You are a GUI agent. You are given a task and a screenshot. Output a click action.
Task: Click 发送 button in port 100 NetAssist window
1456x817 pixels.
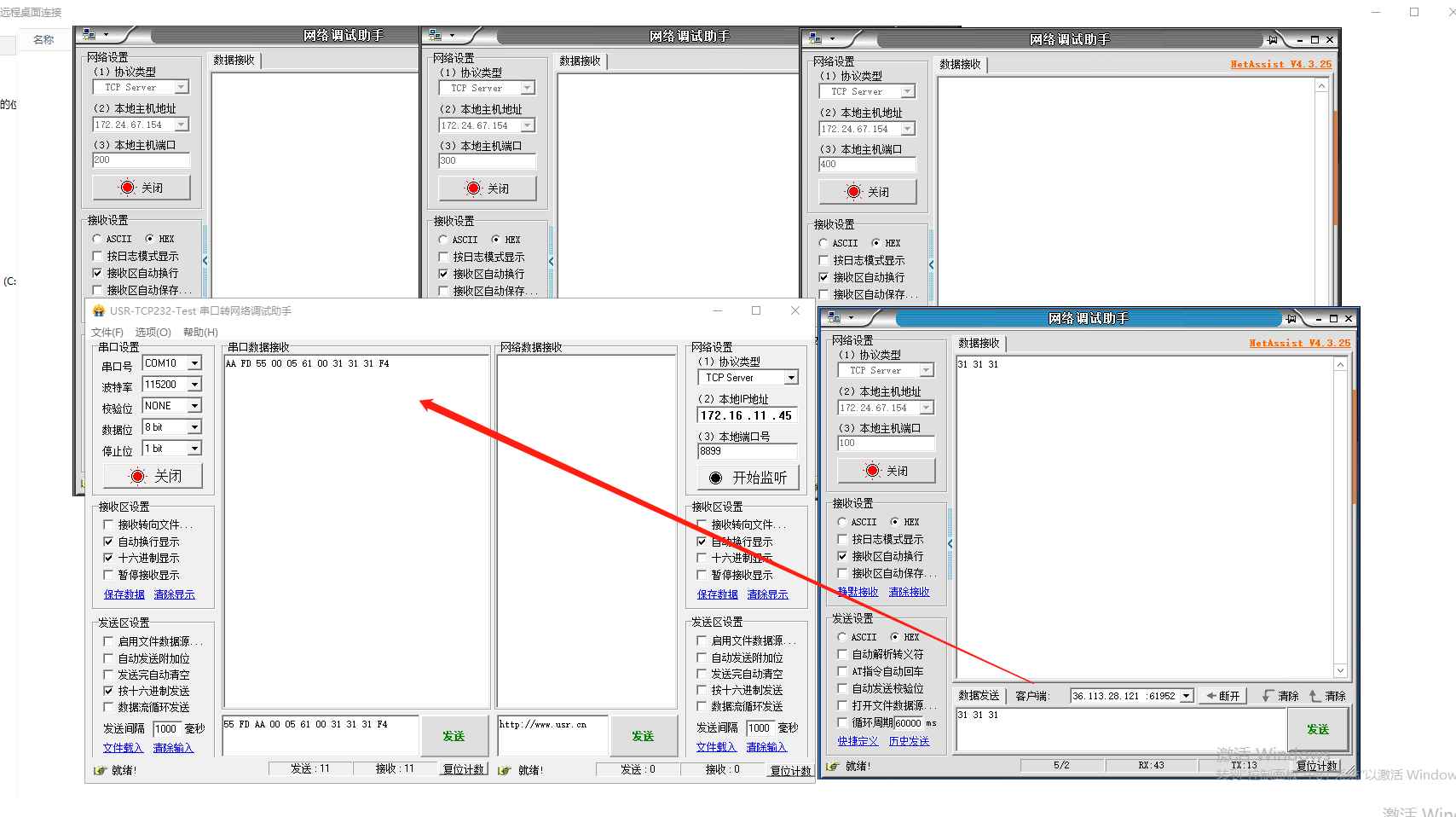pyautogui.click(x=1318, y=729)
